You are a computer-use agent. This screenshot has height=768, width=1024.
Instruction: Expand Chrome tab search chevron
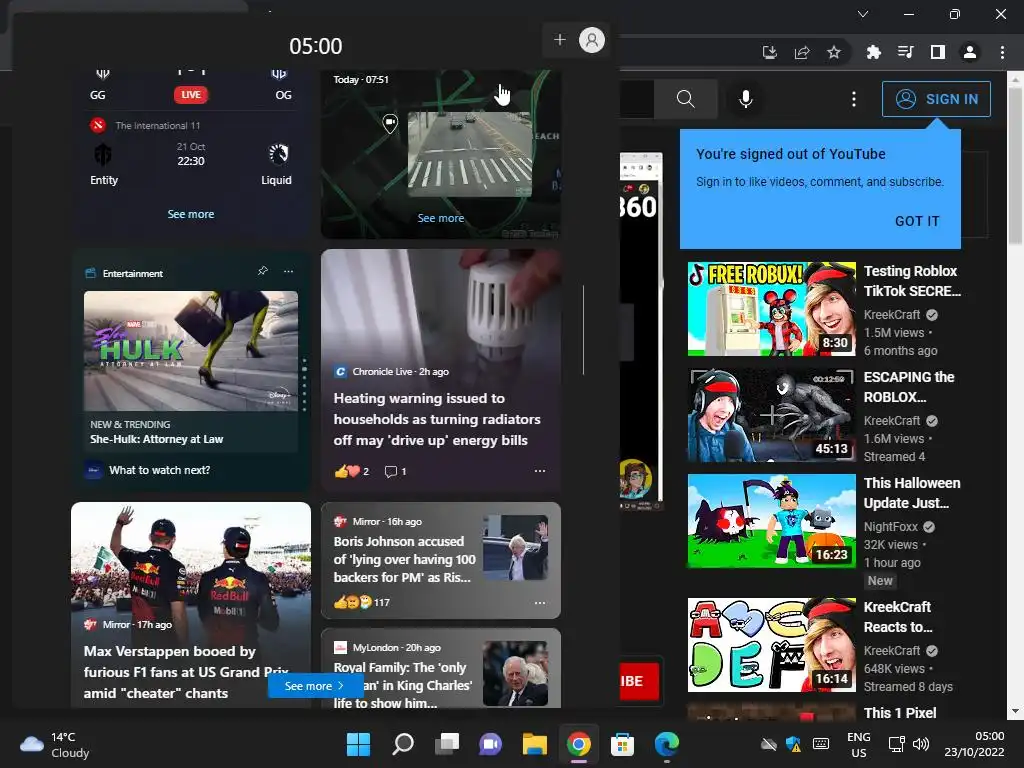(863, 14)
